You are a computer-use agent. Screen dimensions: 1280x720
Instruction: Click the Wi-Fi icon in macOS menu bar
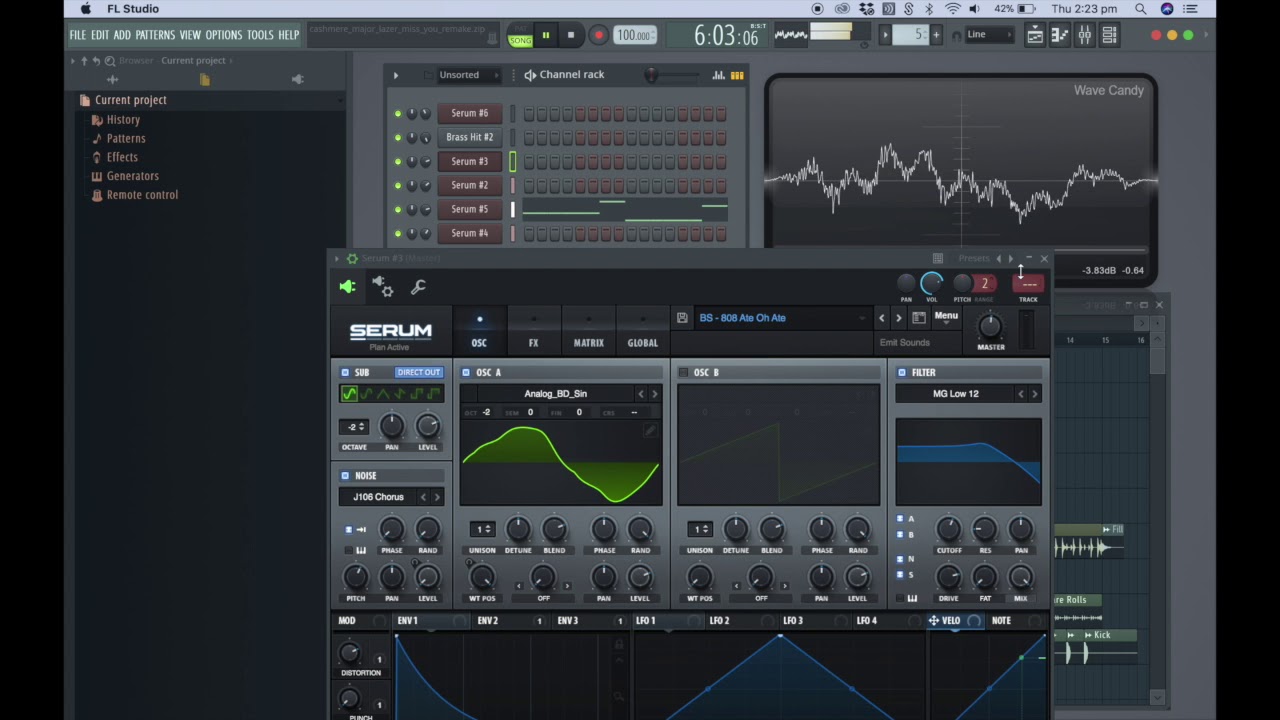click(x=953, y=9)
